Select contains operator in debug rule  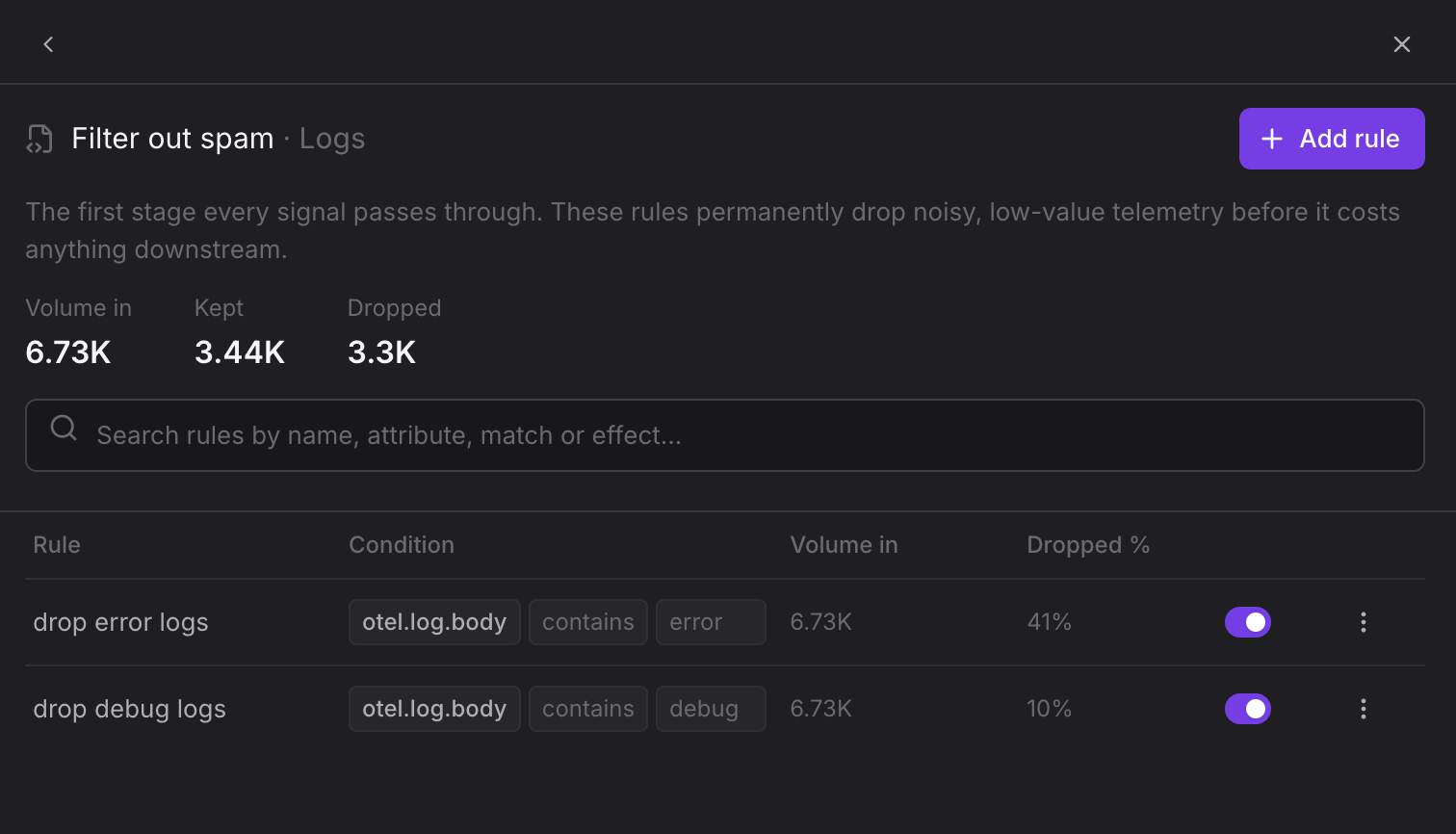(x=588, y=709)
